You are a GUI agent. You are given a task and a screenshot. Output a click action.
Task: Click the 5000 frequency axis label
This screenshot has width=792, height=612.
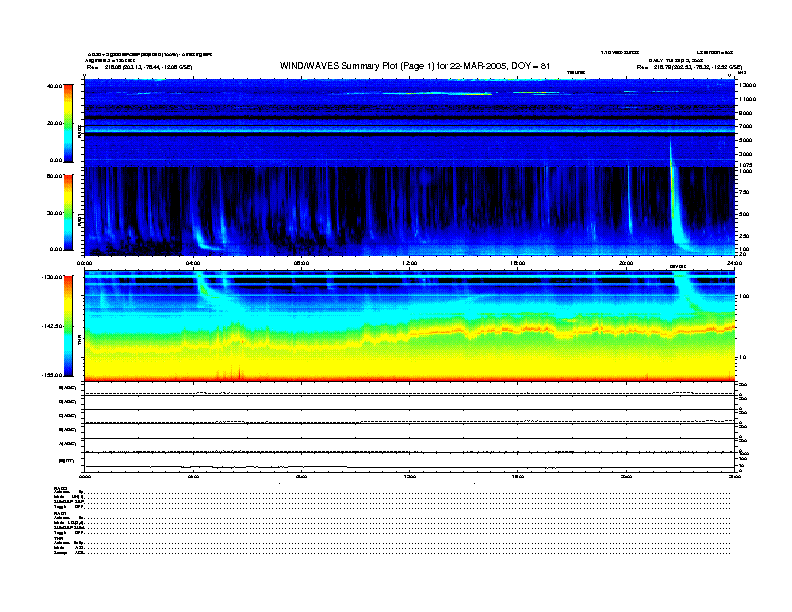pyautogui.click(x=746, y=140)
